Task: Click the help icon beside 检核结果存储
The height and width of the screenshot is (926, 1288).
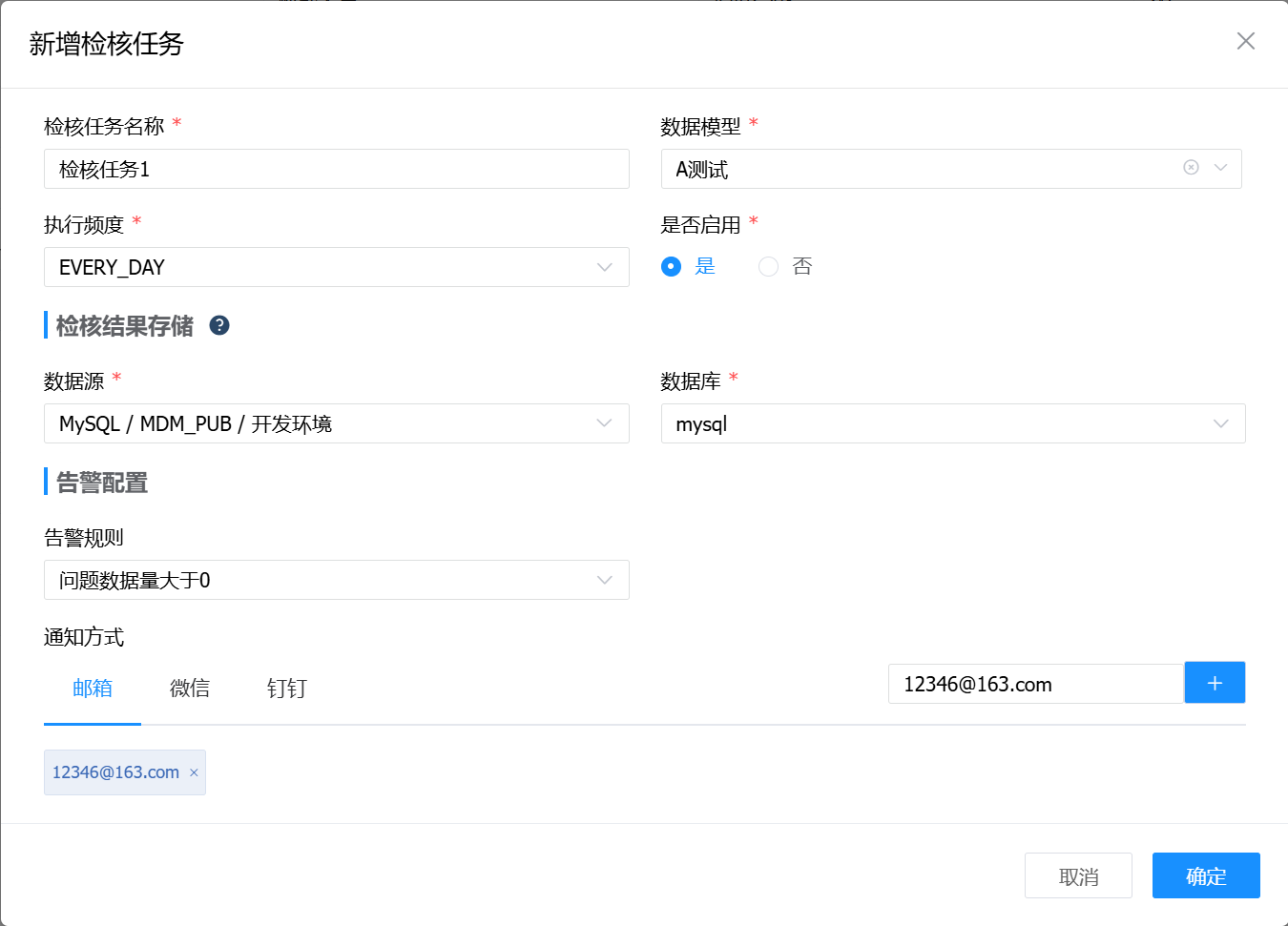Action: (x=219, y=325)
